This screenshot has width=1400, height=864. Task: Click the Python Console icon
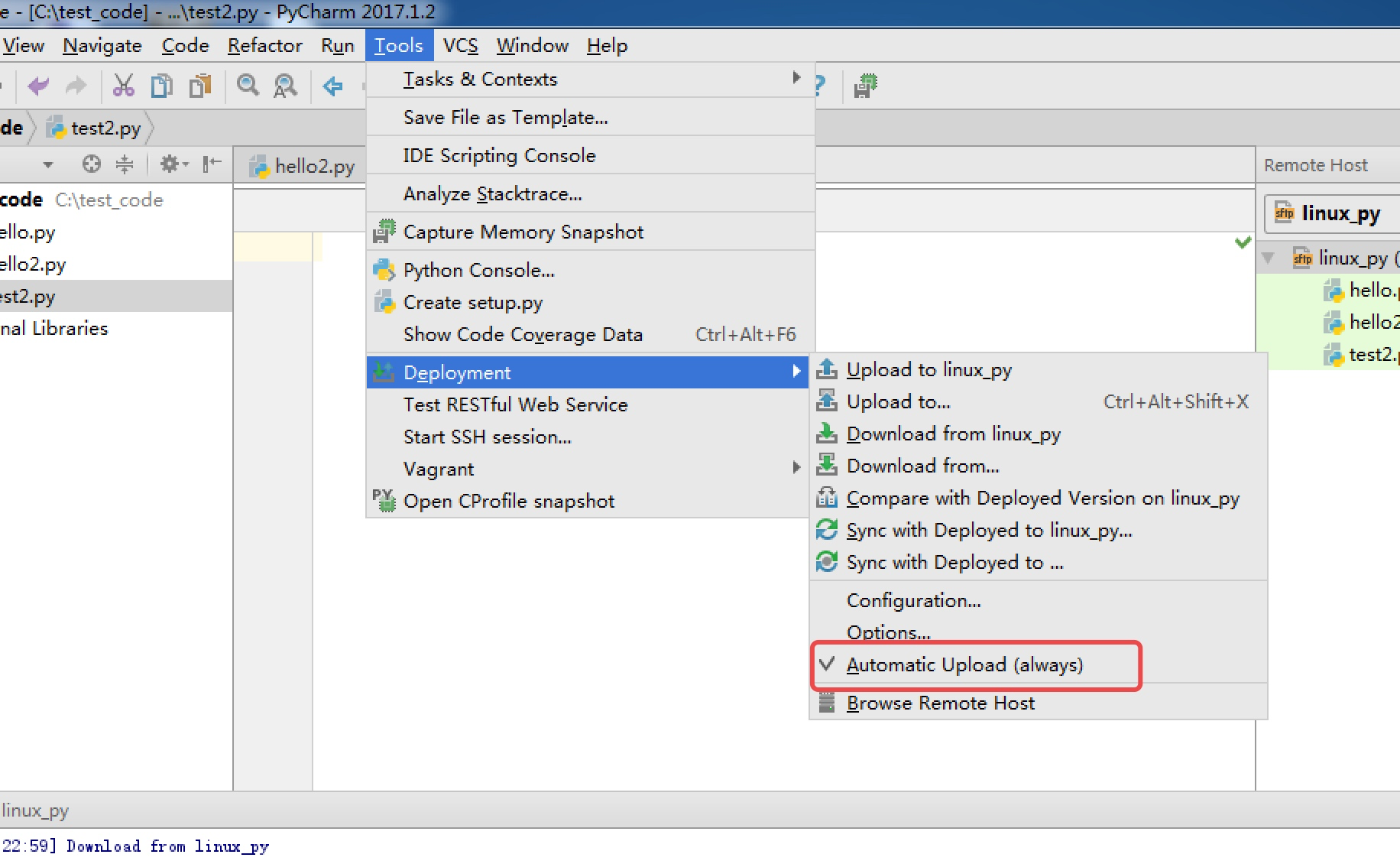tap(384, 270)
